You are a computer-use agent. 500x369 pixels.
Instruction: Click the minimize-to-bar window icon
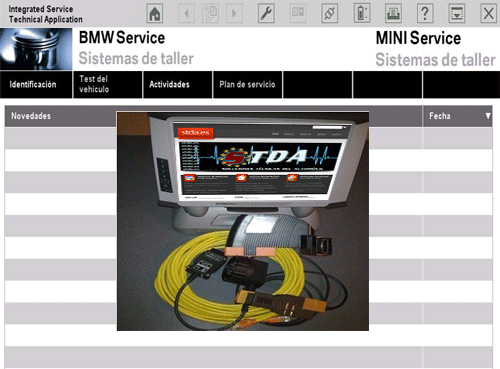(457, 13)
